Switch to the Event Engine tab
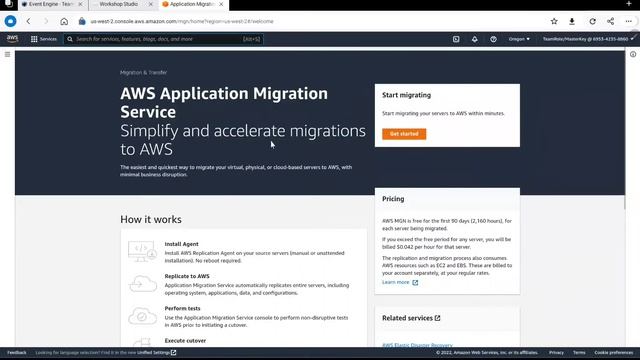Image resolution: width=640 pixels, height=360 pixels. [52, 4]
